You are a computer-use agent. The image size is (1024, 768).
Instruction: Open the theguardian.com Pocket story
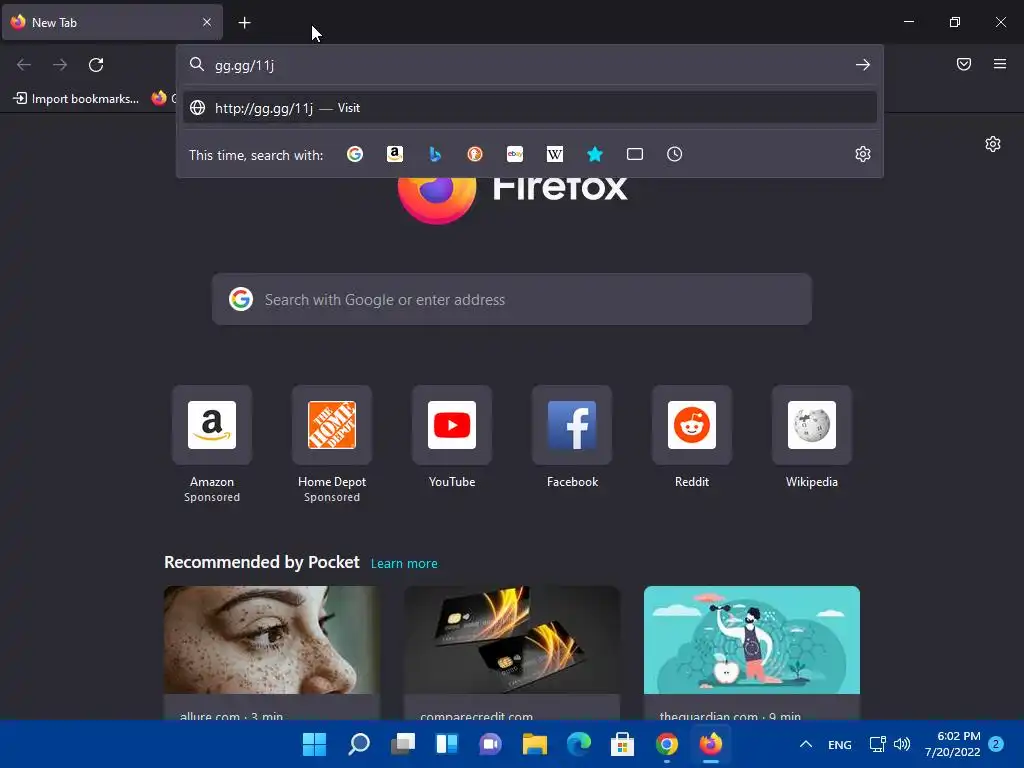click(x=752, y=653)
